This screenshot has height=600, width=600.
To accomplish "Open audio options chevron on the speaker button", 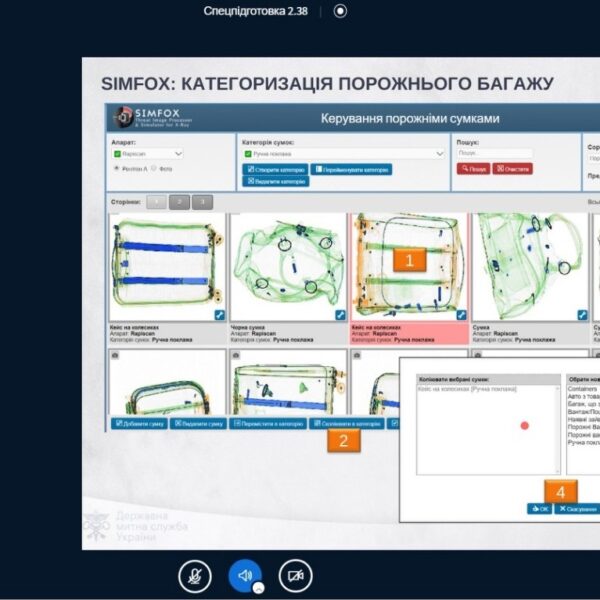I will coord(259,588).
